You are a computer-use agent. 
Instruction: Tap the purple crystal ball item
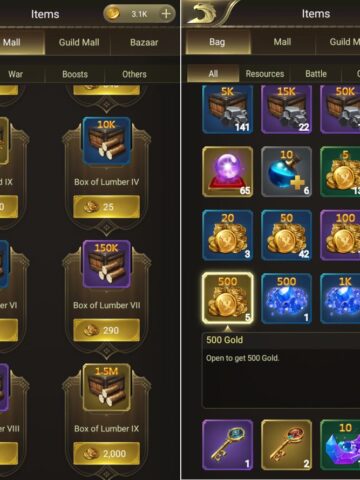pyautogui.click(x=227, y=172)
